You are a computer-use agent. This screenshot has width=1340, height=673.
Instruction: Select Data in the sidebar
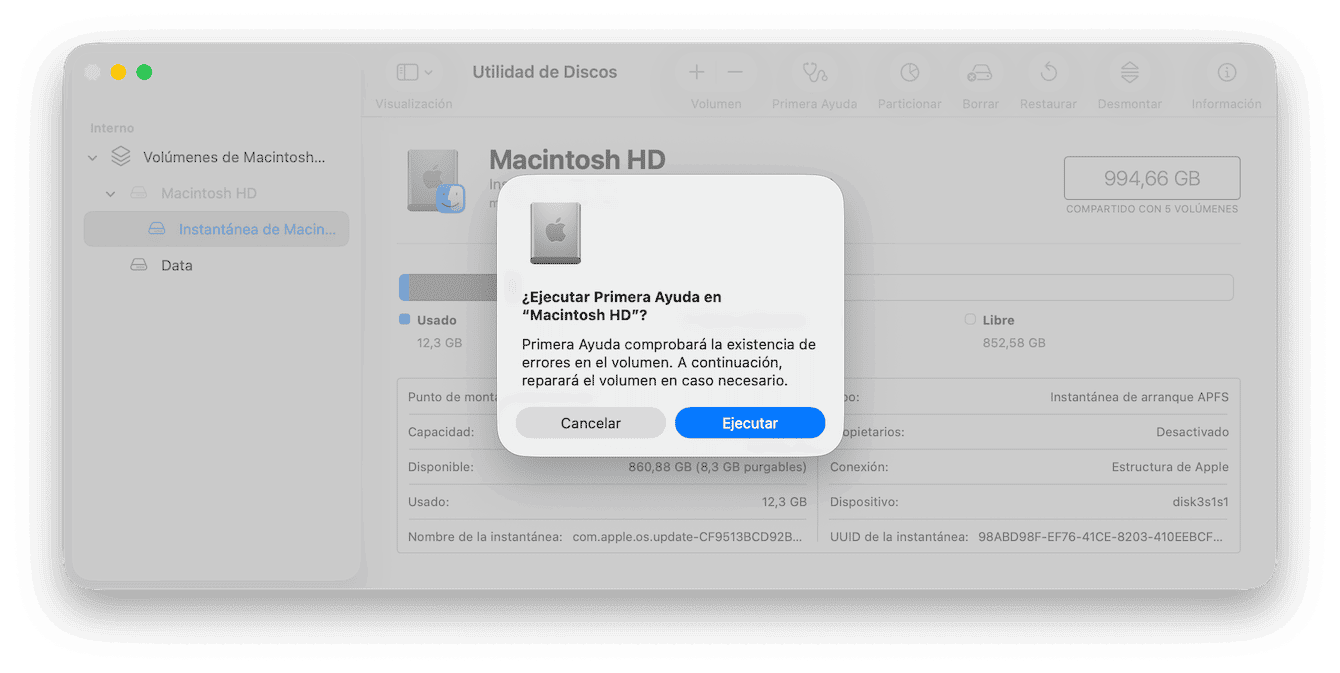177,265
